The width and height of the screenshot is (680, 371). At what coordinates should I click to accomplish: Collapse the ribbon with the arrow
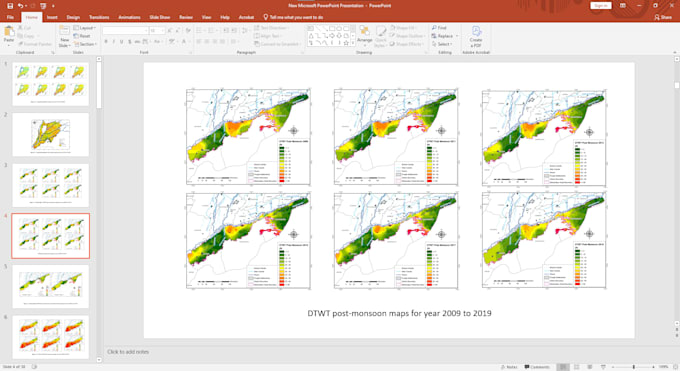click(674, 53)
